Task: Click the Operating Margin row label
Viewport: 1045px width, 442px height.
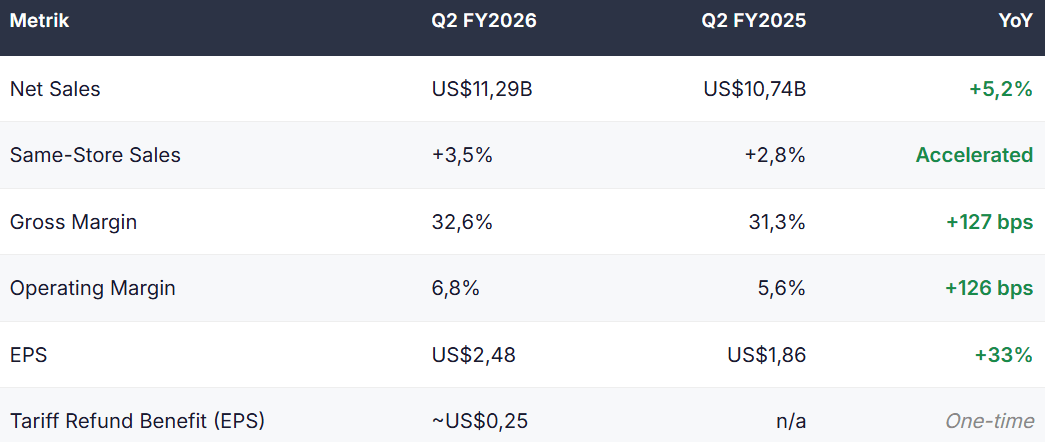Action: pyautogui.click(x=93, y=288)
